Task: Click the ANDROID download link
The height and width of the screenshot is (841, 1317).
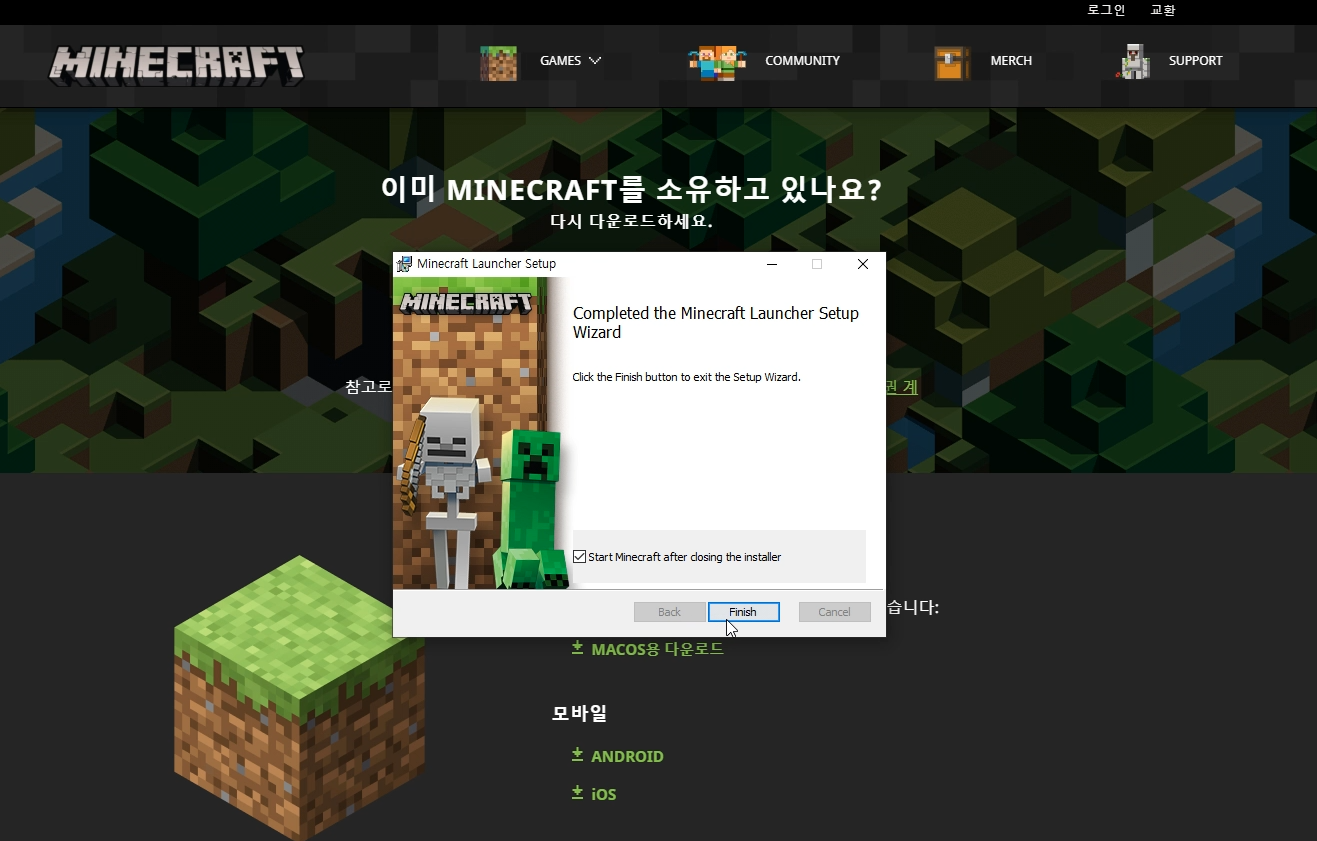Action: pyautogui.click(x=627, y=756)
